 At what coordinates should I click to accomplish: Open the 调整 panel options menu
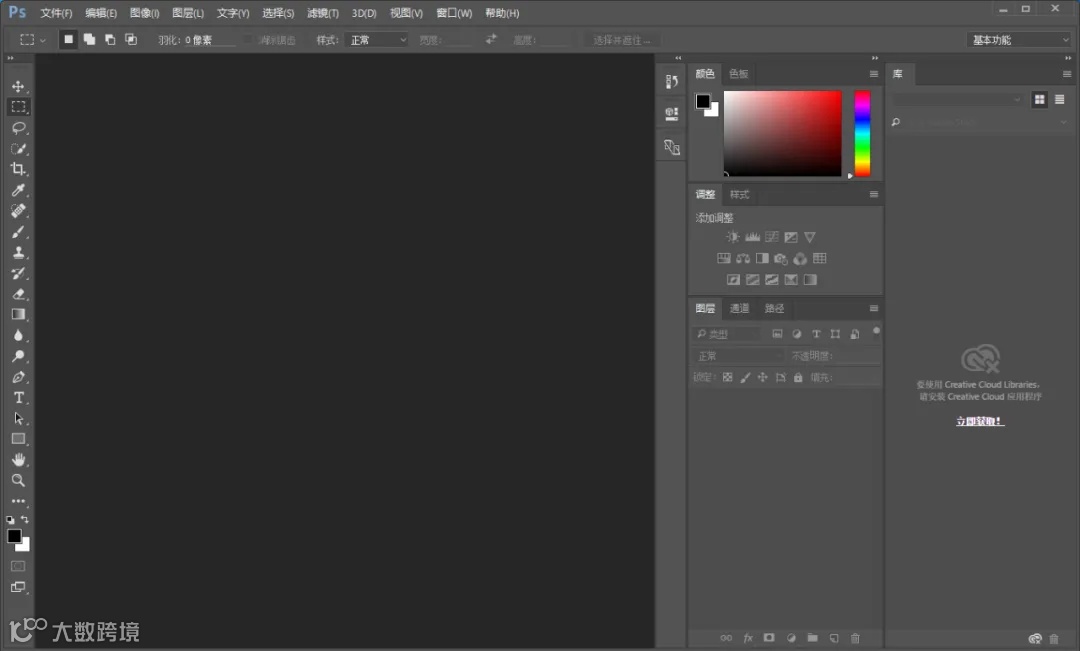873,194
